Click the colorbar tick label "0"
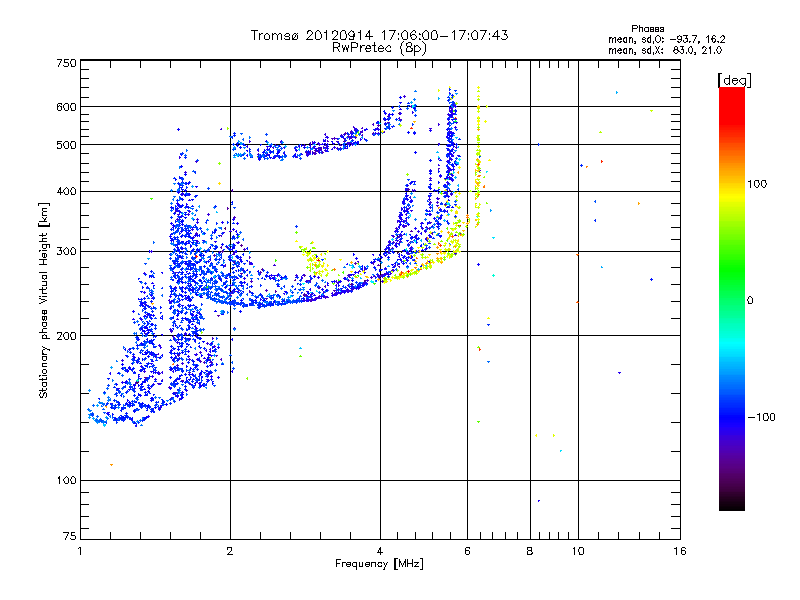Viewport: 800px width, 600px height. (x=750, y=301)
